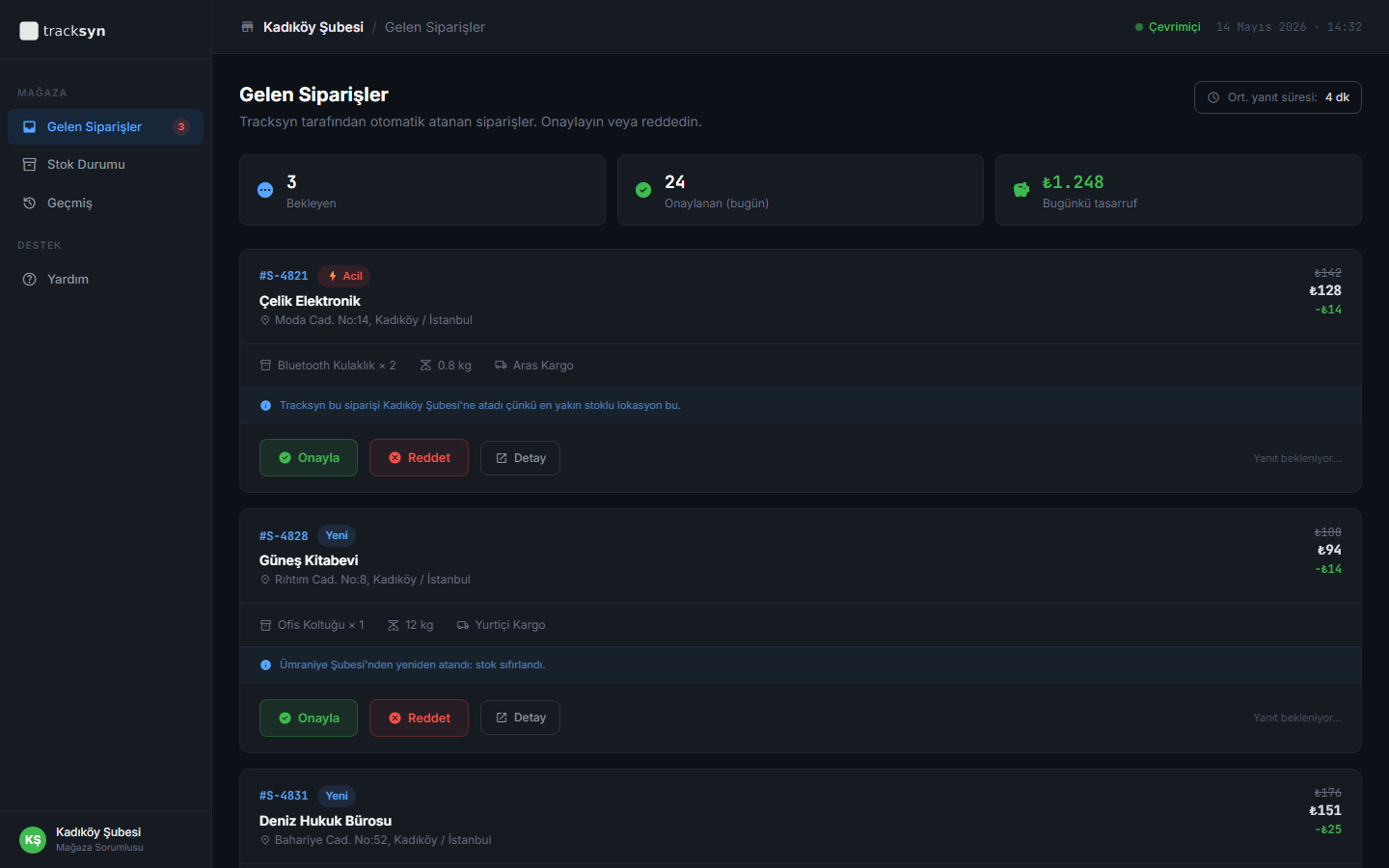Click the Bugünkü tasarruf stat card

(x=1179, y=190)
